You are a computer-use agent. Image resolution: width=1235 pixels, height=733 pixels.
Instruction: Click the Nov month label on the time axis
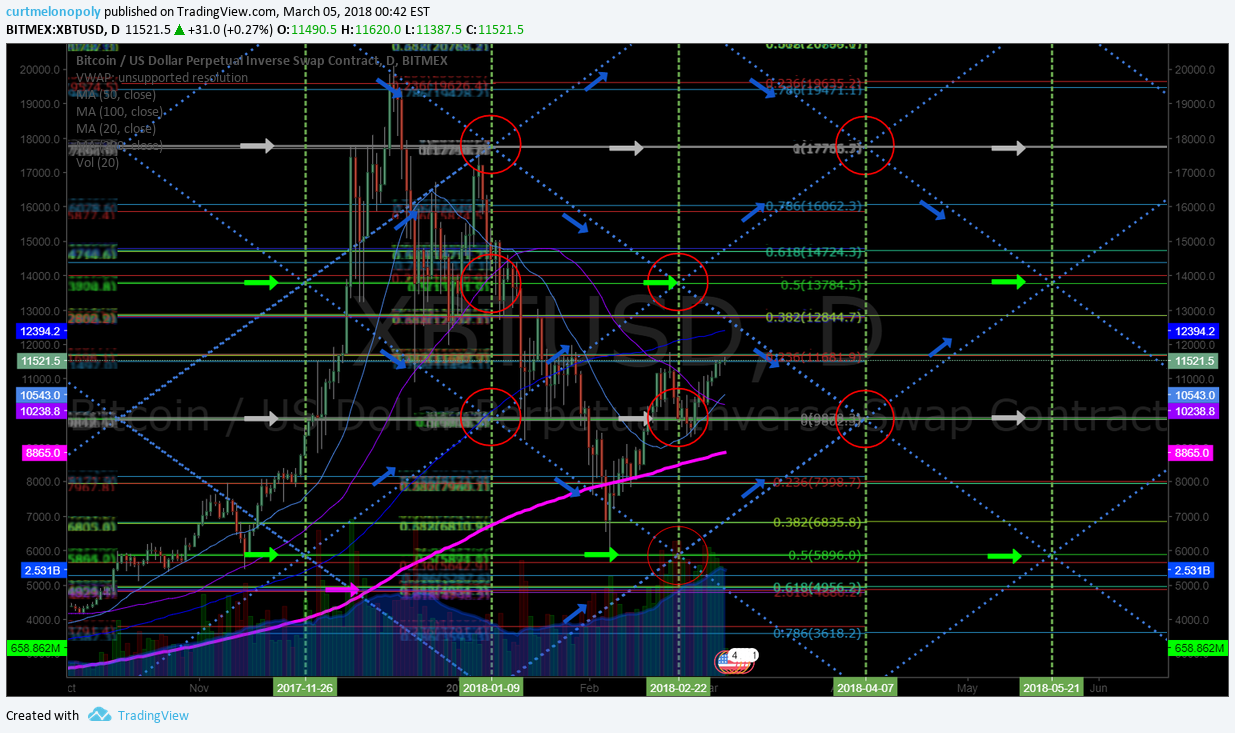[197, 687]
